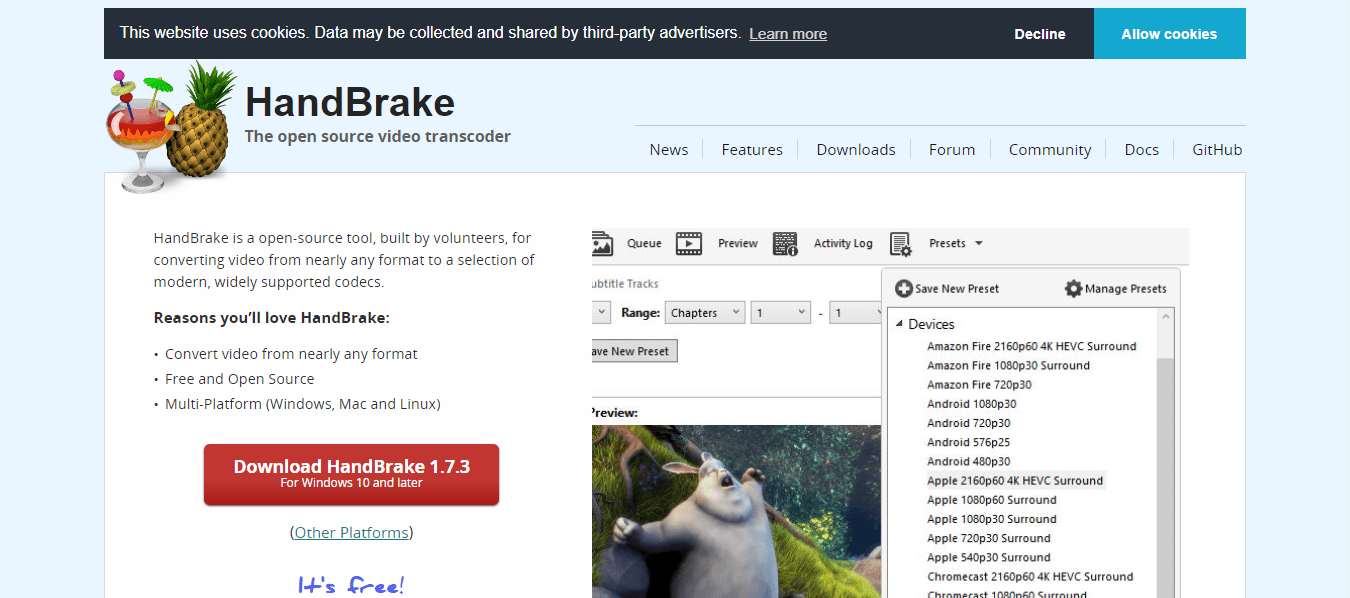This screenshot has width=1350, height=598.
Task: Decline the cookies notice
Action: [1040, 34]
